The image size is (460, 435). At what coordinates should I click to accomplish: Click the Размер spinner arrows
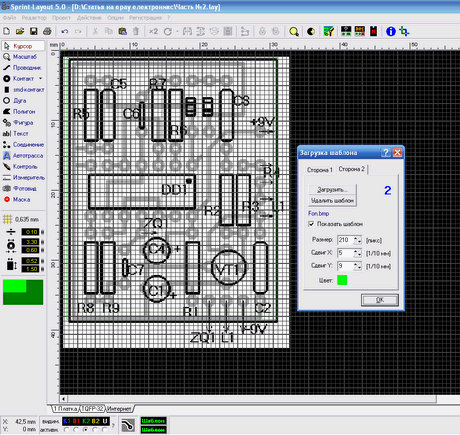coord(358,240)
